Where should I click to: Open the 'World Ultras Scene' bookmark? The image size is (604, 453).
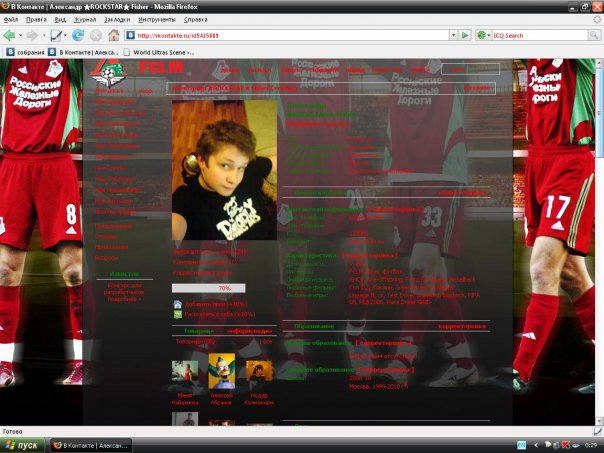[159, 52]
